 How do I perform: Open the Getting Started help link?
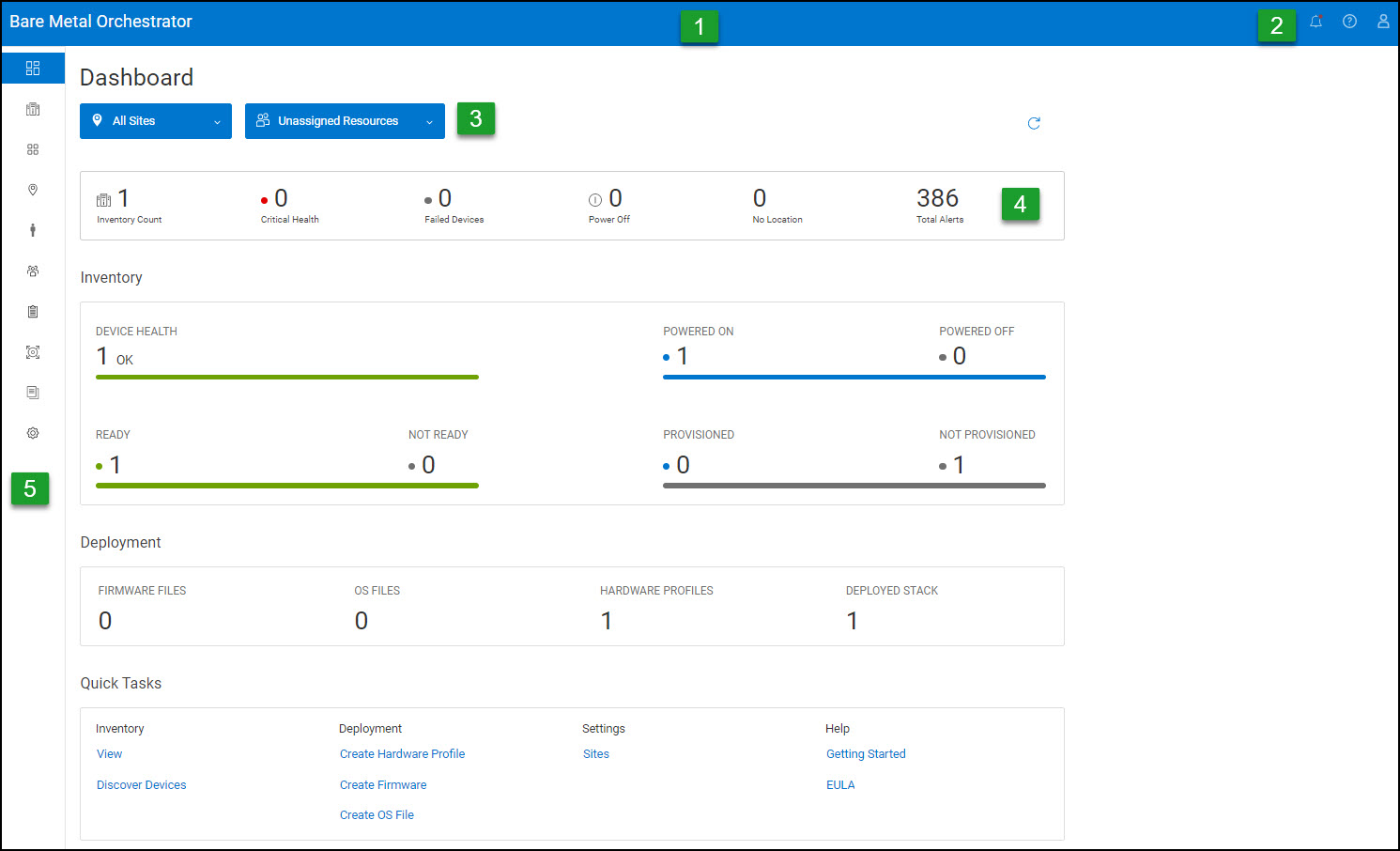click(866, 754)
